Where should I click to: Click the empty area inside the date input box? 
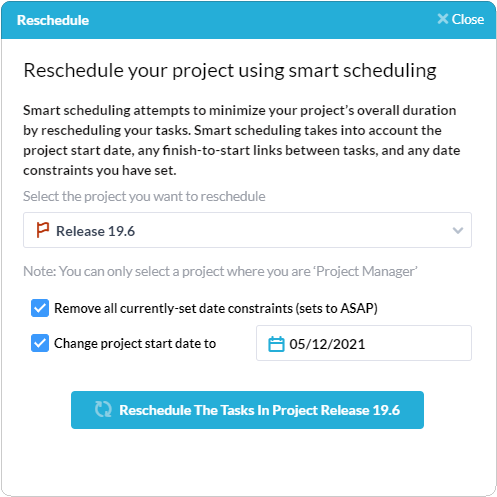point(417,343)
